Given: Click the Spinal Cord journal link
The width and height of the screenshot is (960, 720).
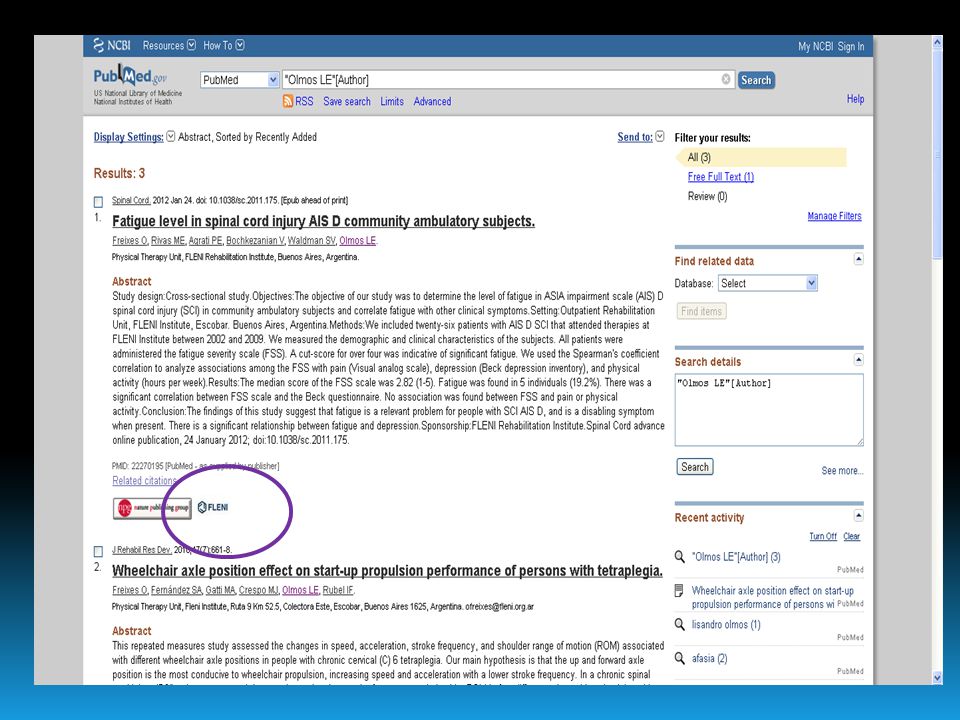Looking at the screenshot, I should click(131, 200).
